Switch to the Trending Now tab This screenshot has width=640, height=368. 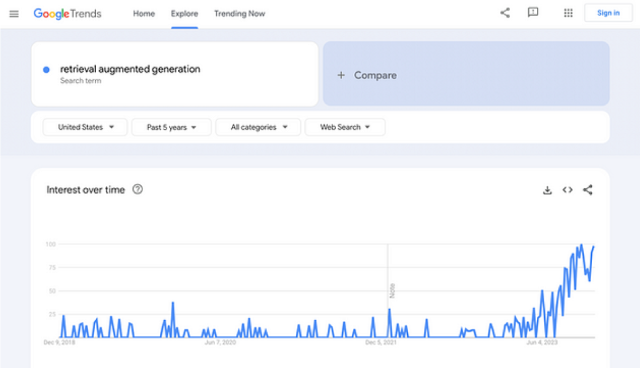point(240,13)
